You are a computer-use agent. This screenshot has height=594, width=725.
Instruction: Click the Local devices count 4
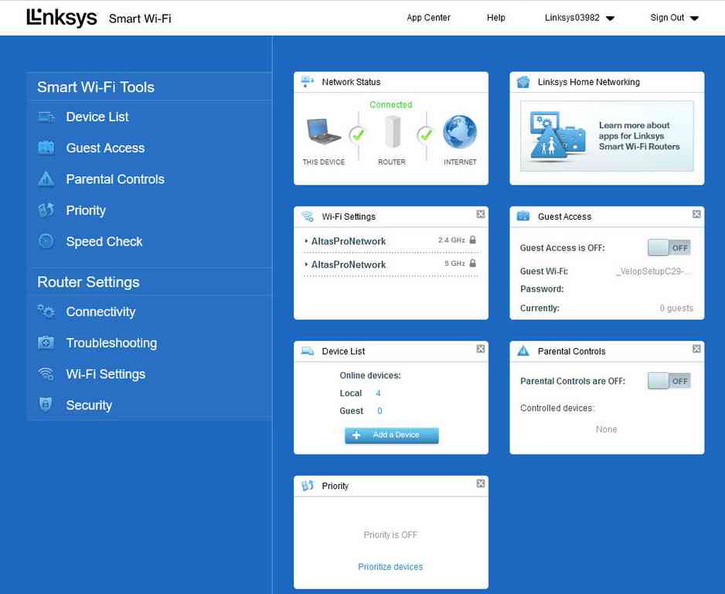coord(378,393)
